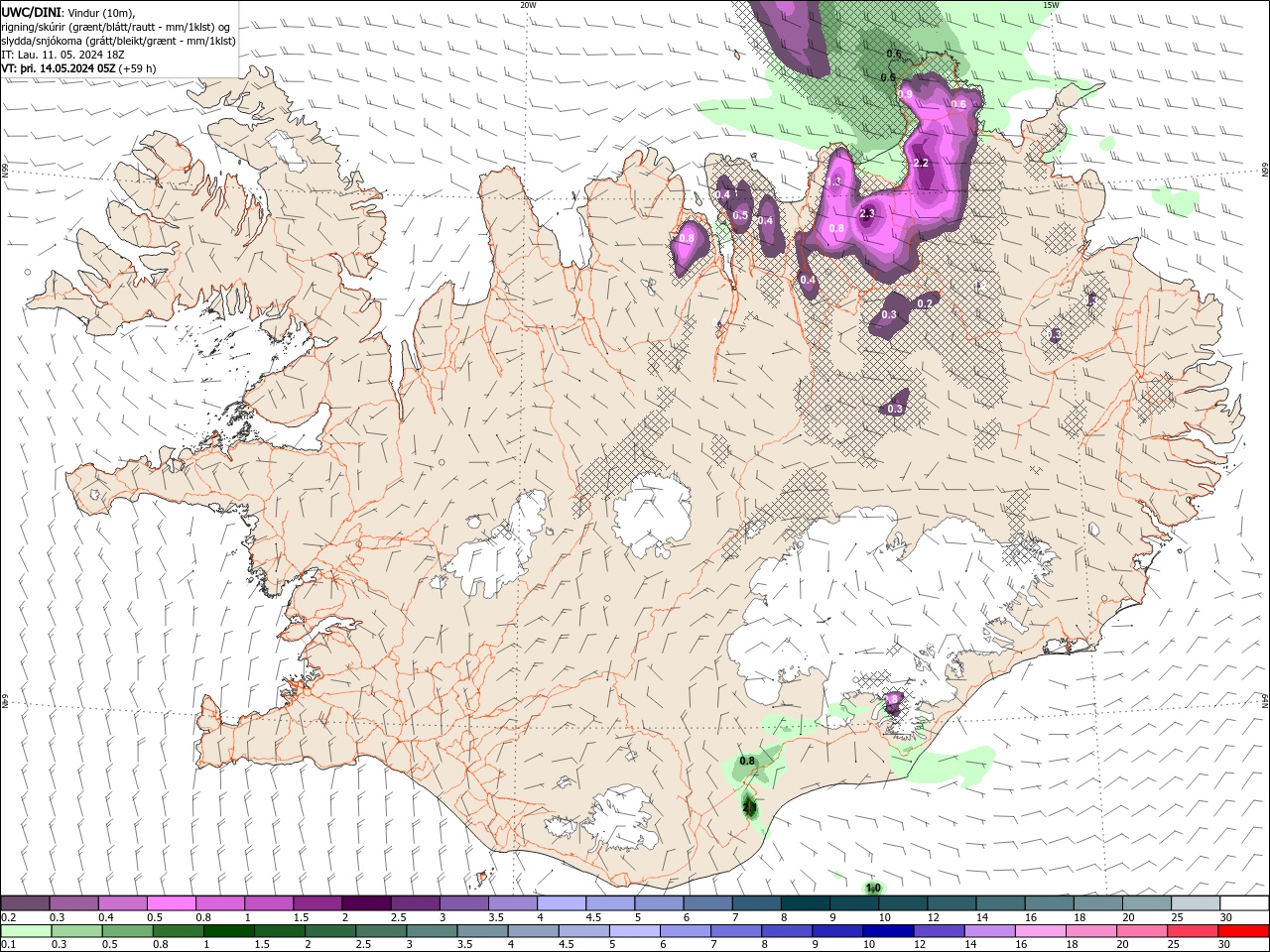Click the 2.3 snowfall value on the map

tap(867, 213)
